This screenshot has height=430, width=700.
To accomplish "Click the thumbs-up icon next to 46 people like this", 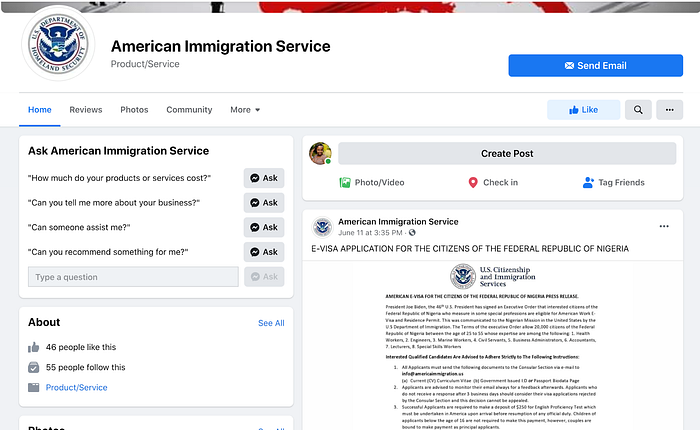I will (33, 347).
